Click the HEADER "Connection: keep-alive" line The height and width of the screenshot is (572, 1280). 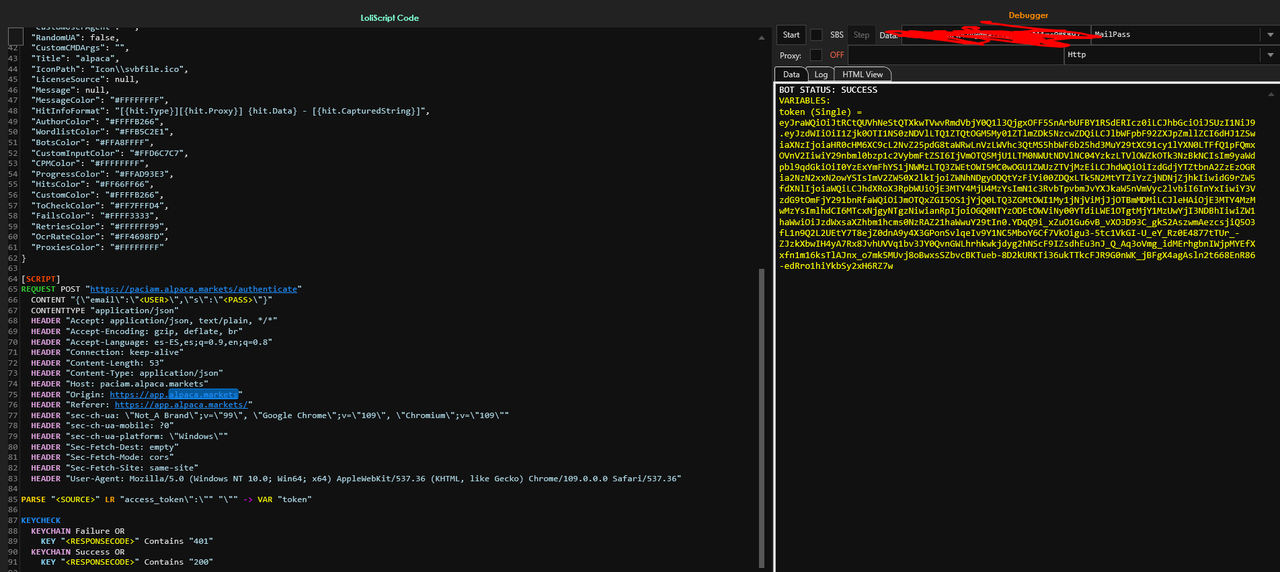[121, 352]
